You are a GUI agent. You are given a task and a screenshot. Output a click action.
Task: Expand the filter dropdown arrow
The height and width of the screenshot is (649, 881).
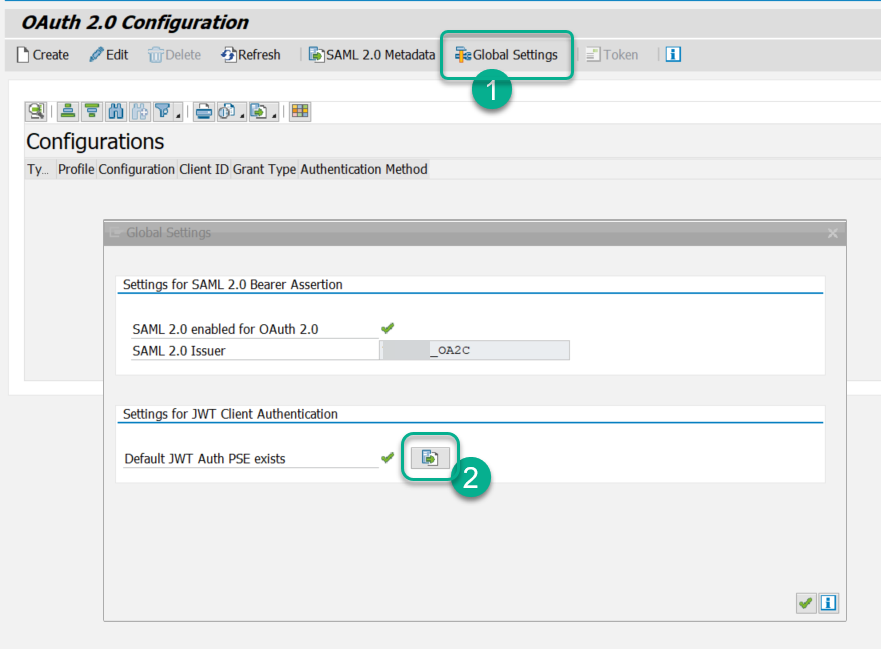pyautogui.click(x=177, y=115)
